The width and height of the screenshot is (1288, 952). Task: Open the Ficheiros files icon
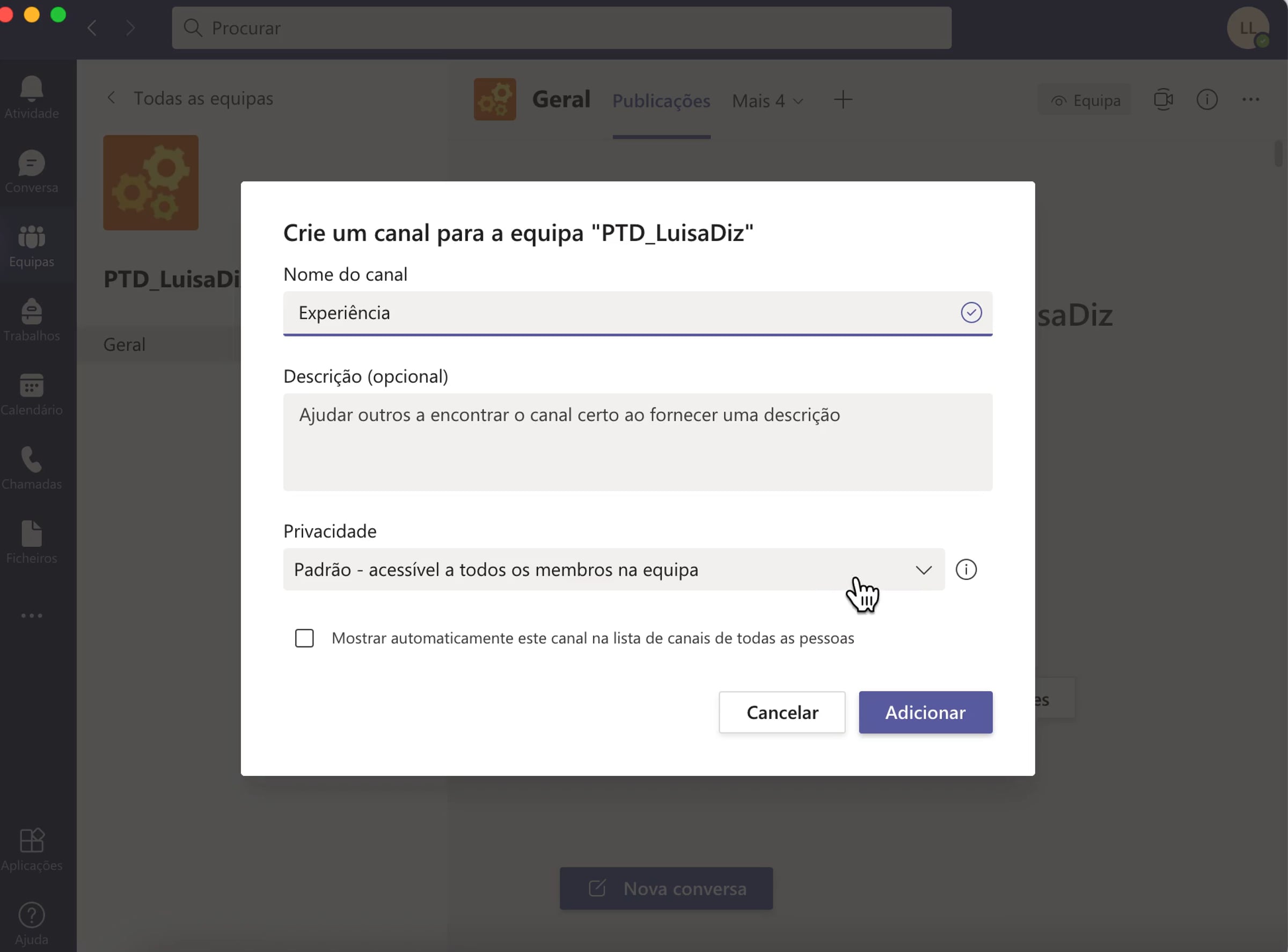pos(32,534)
